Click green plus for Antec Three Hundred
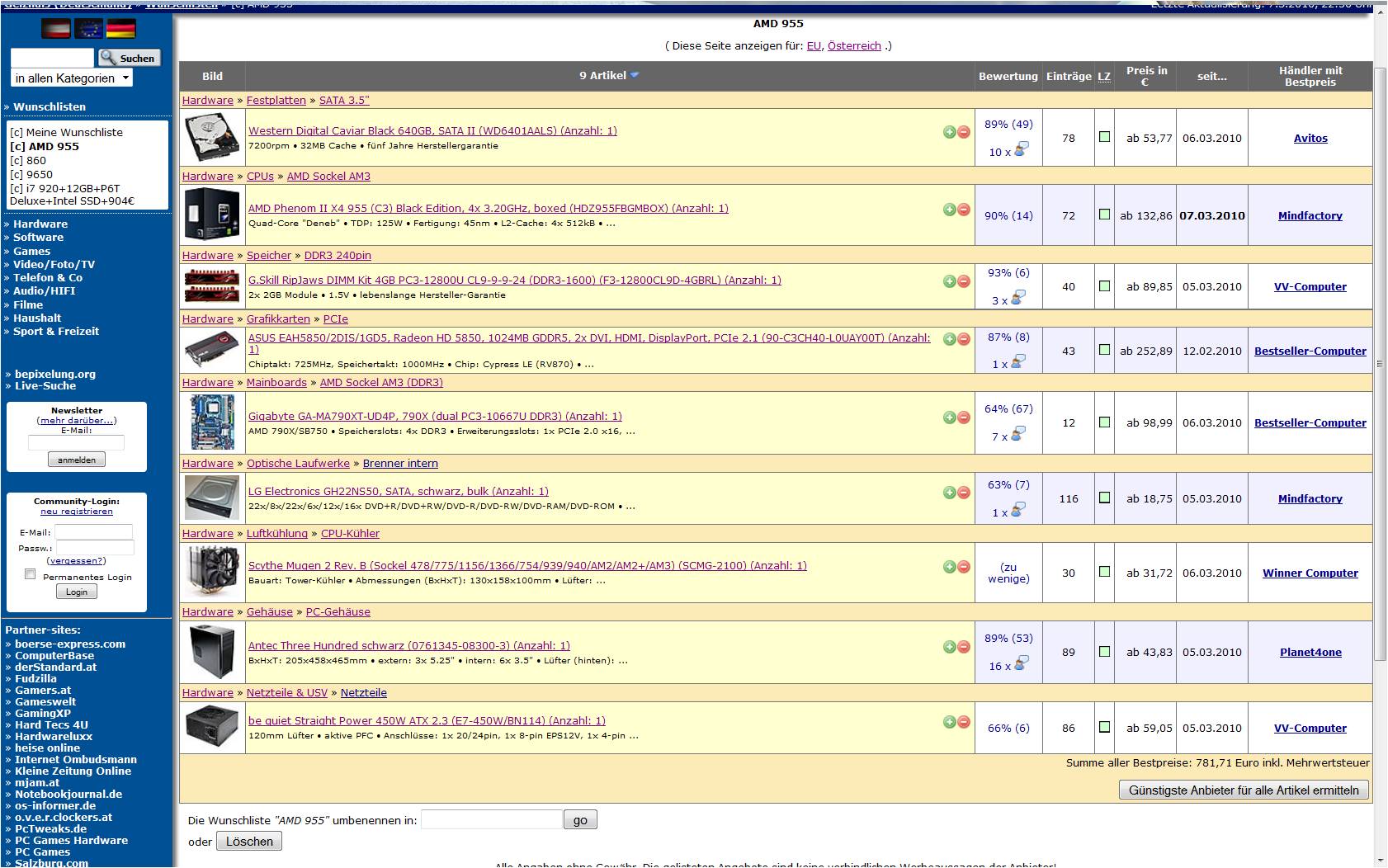The width and height of the screenshot is (1388, 868). [950, 647]
